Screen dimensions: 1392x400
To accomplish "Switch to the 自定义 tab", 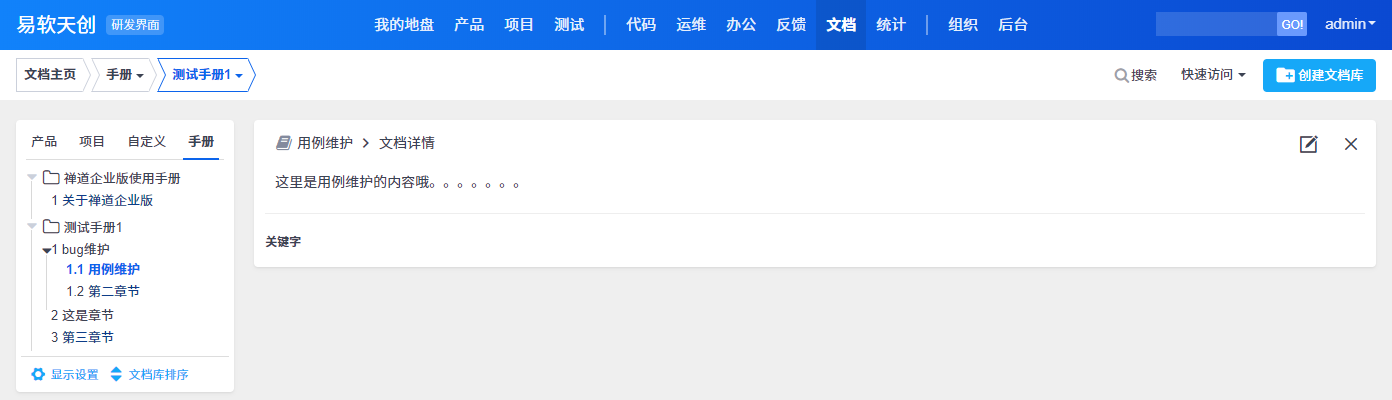I will (147, 142).
